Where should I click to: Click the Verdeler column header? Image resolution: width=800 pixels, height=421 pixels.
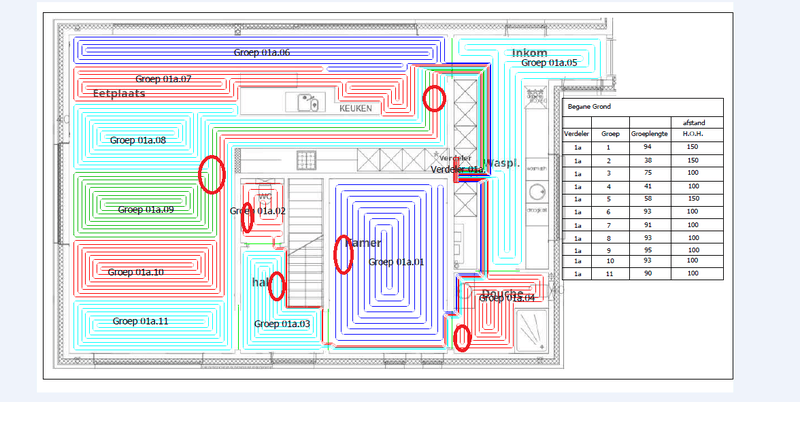tap(577, 134)
